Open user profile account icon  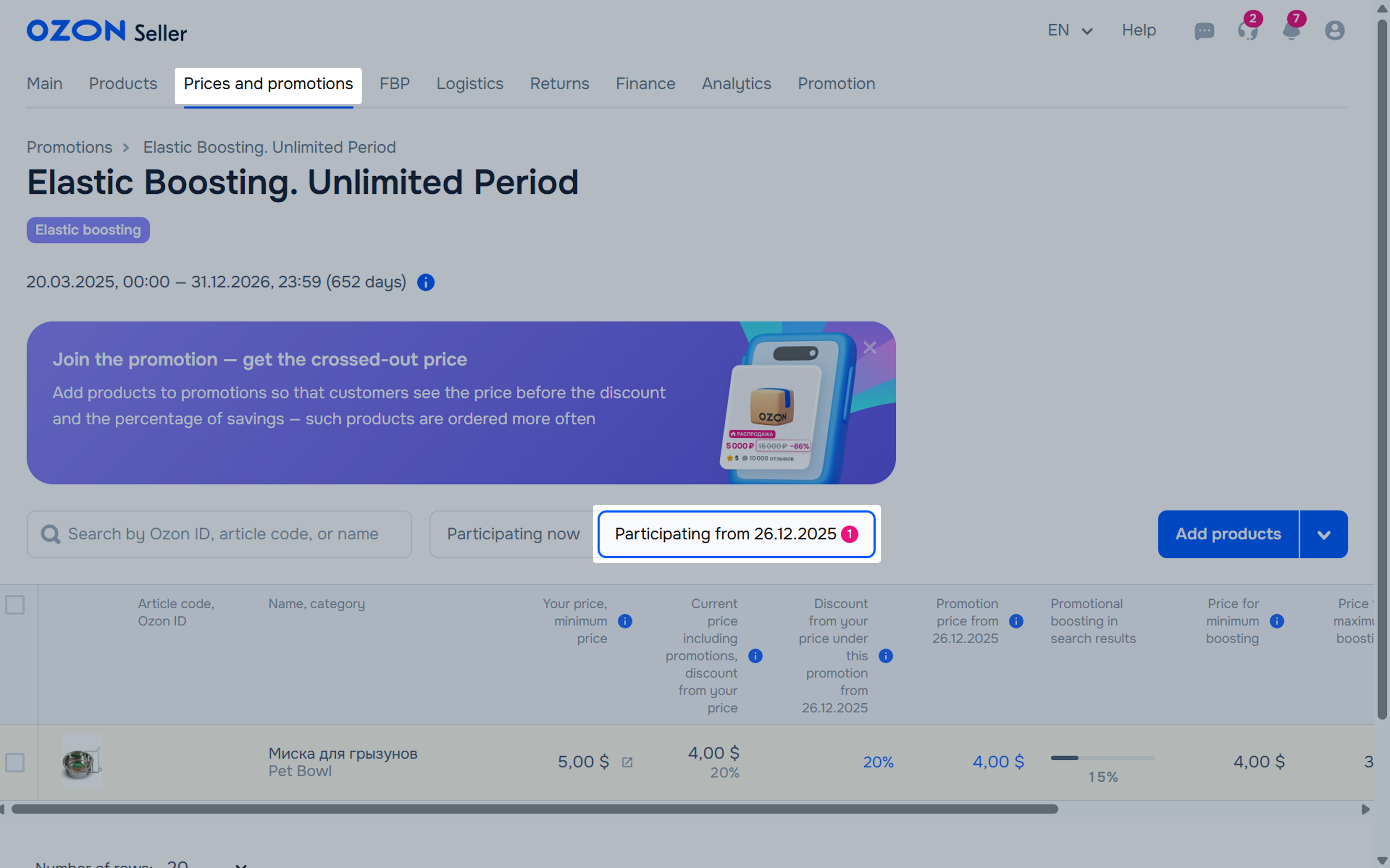pos(1334,31)
